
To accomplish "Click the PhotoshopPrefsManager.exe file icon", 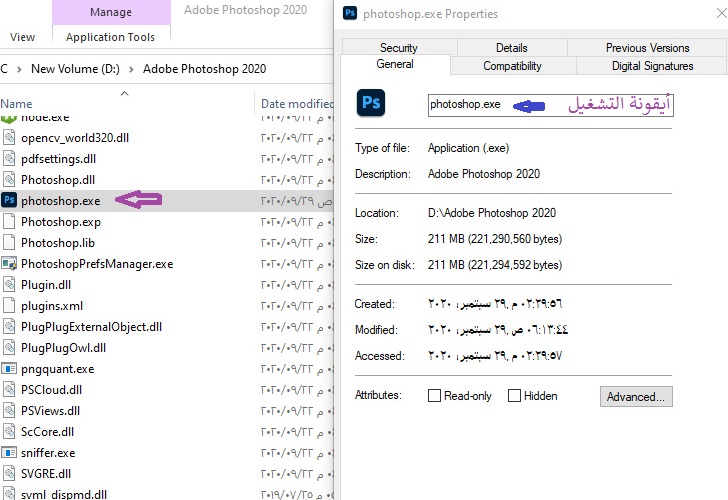I will [x=9, y=264].
